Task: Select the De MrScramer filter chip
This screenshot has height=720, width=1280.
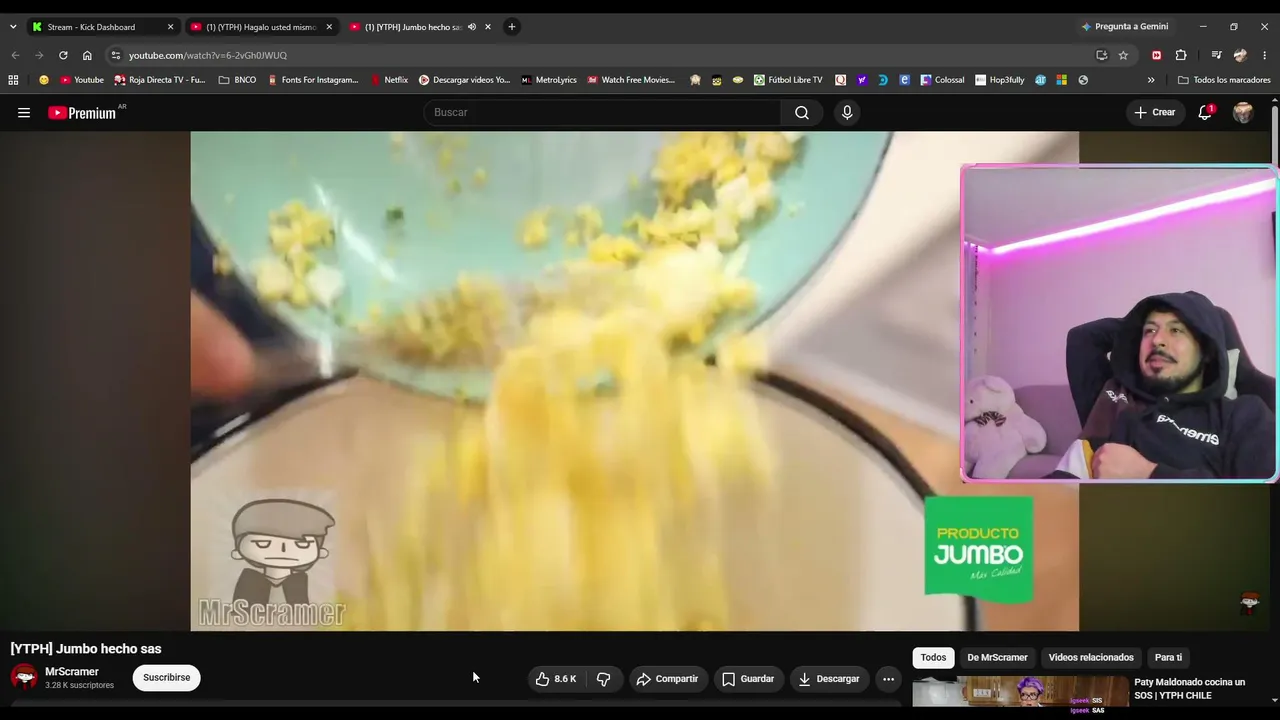Action: click(997, 658)
